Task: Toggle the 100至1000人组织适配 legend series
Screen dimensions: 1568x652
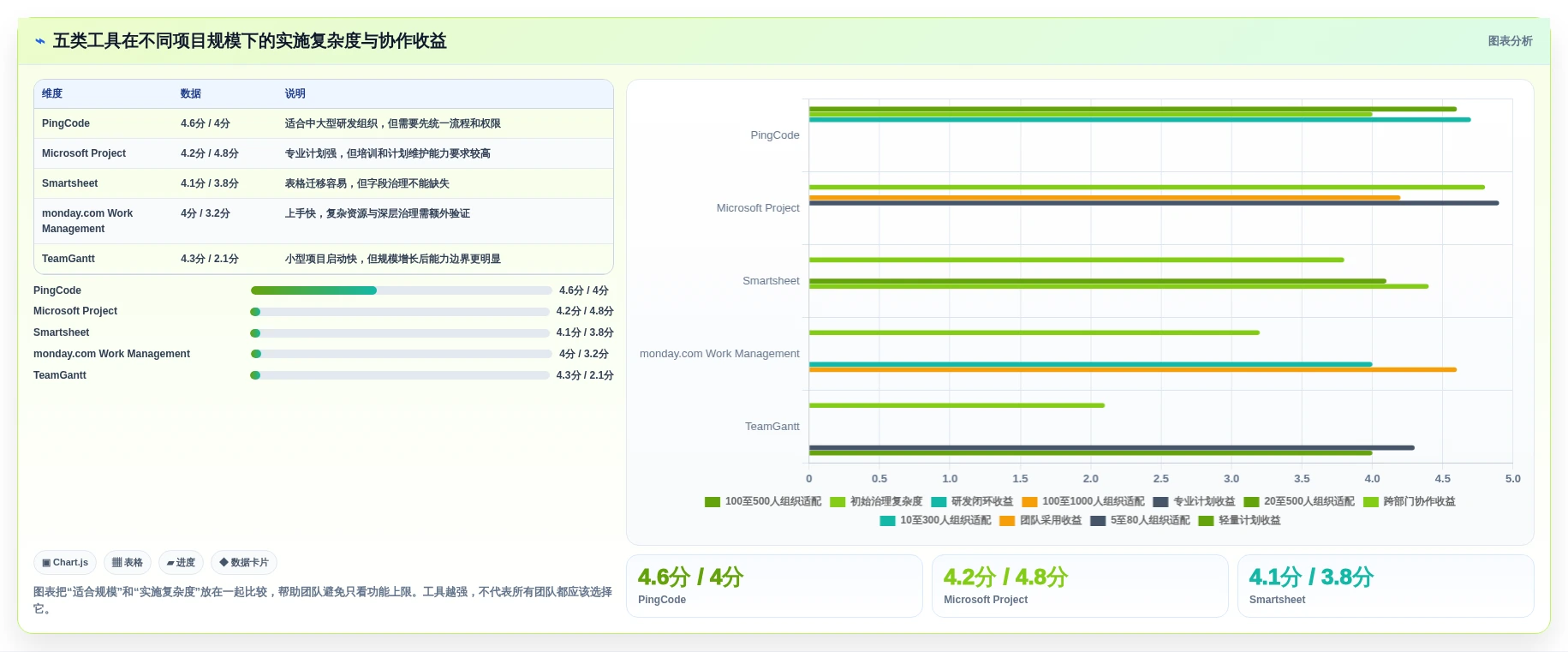Action: point(1083,502)
